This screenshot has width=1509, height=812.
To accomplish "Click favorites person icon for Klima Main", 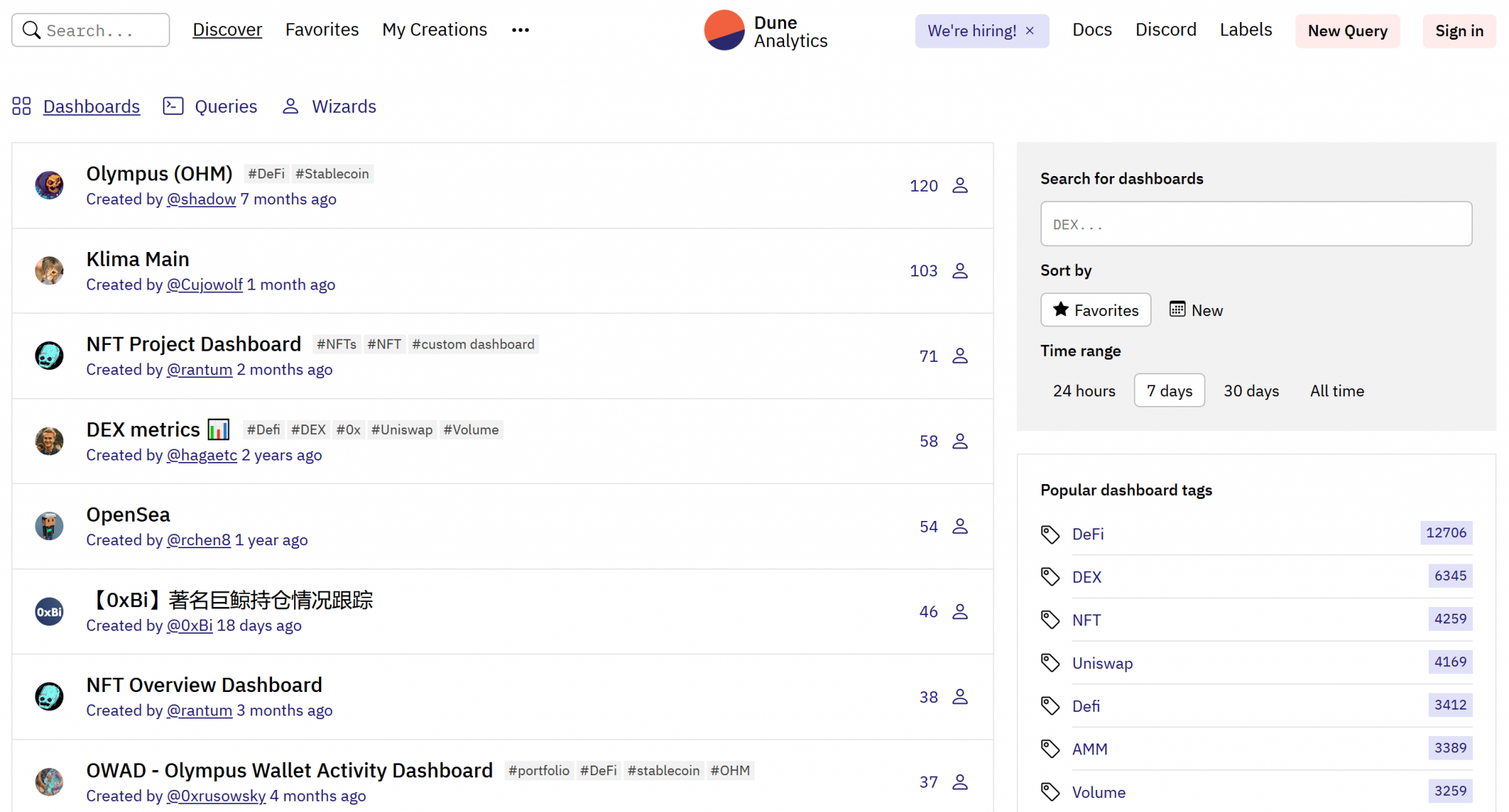I will (x=959, y=270).
